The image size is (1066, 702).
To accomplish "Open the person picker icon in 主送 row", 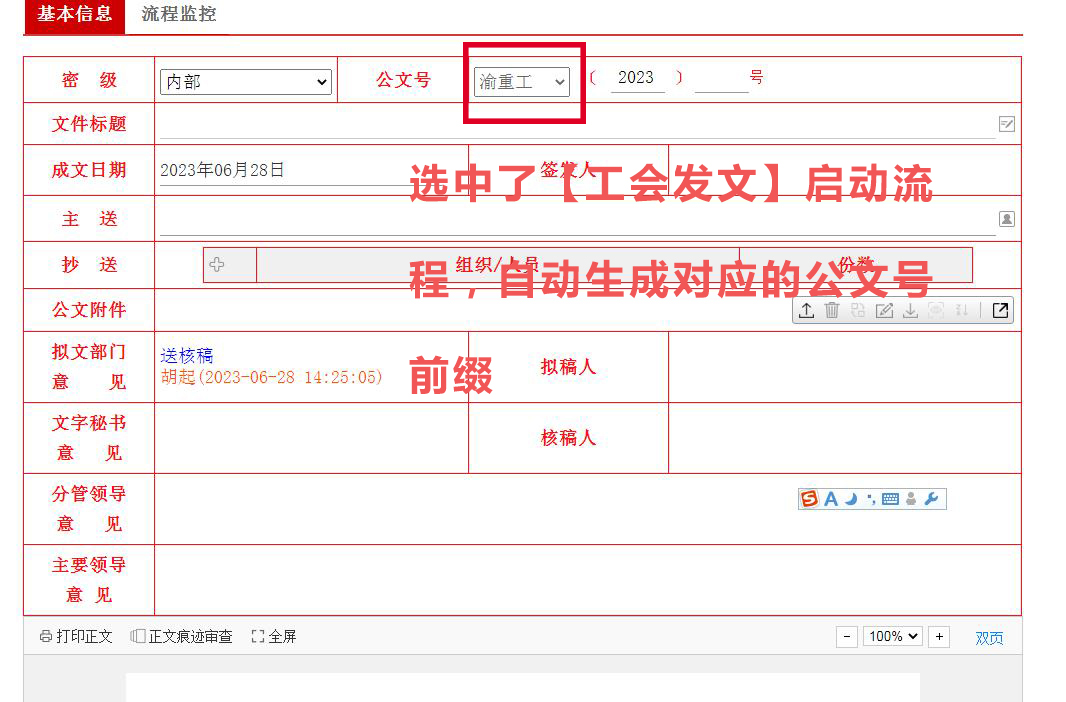I will pyautogui.click(x=1007, y=219).
